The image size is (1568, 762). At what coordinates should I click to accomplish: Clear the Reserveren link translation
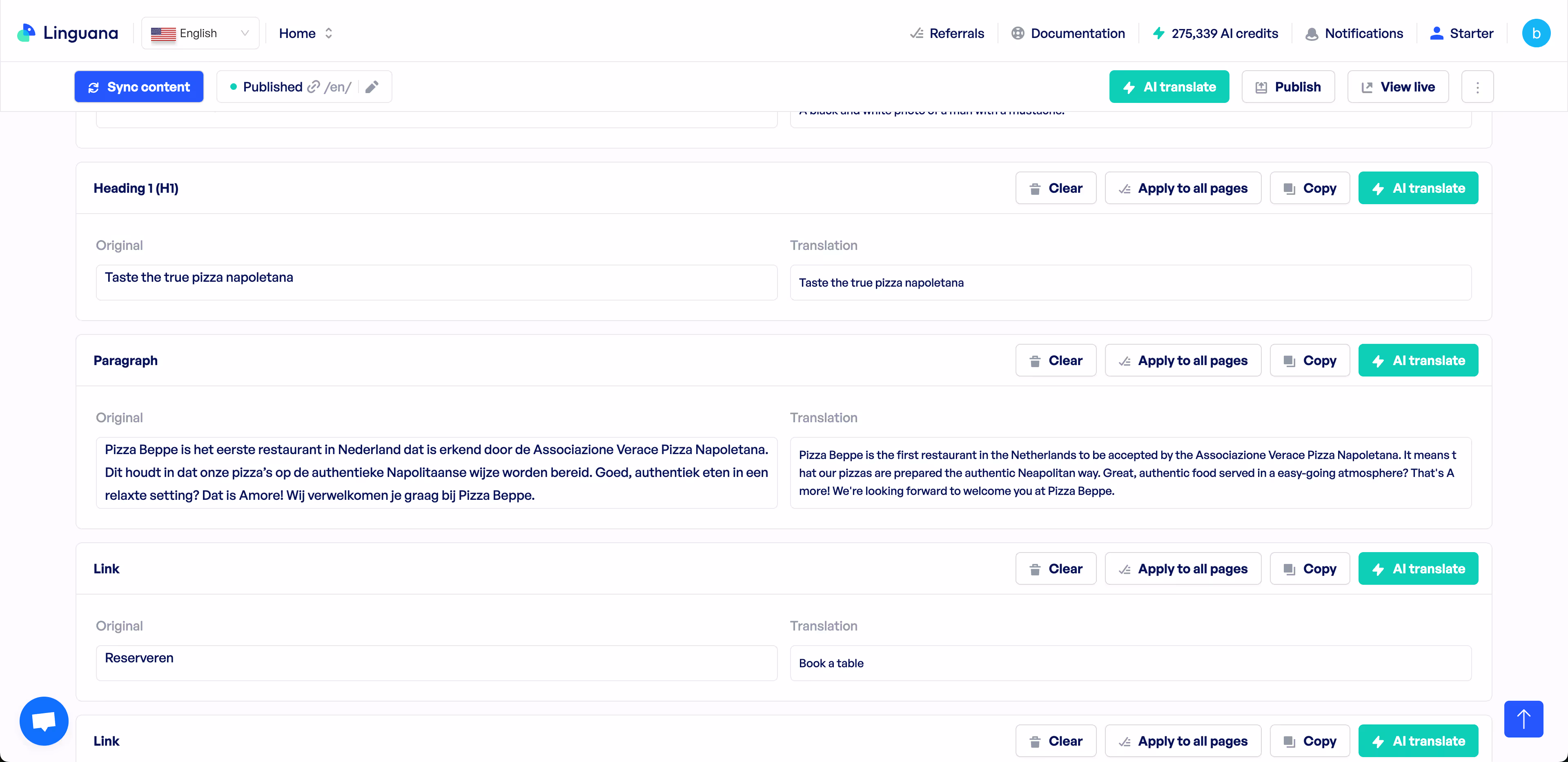click(1056, 568)
